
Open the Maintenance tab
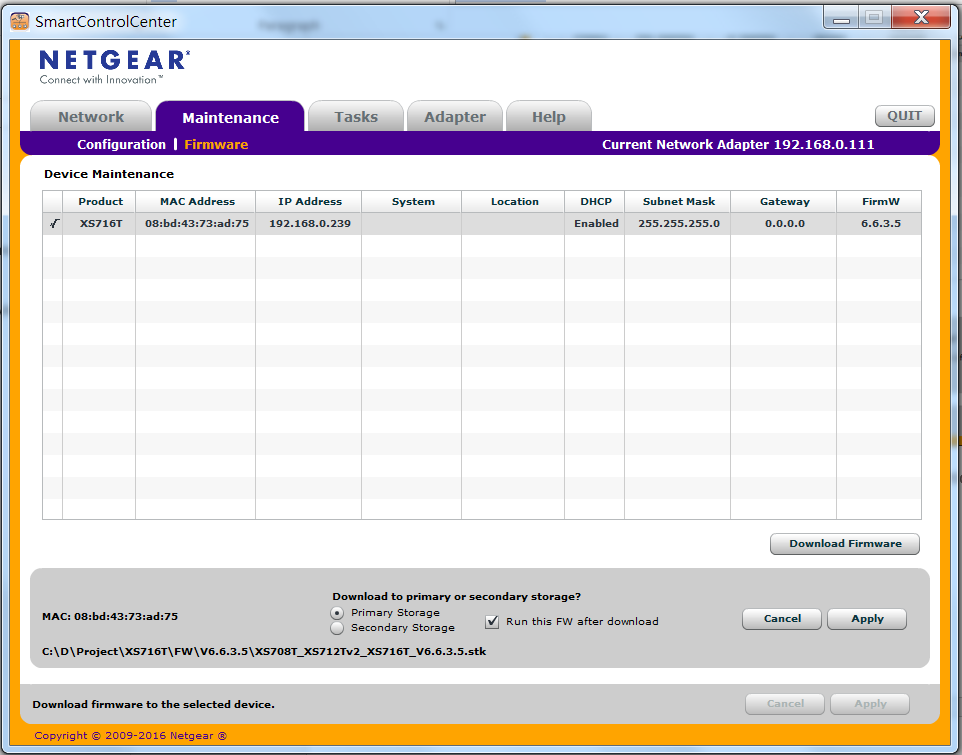[x=231, y=117]
